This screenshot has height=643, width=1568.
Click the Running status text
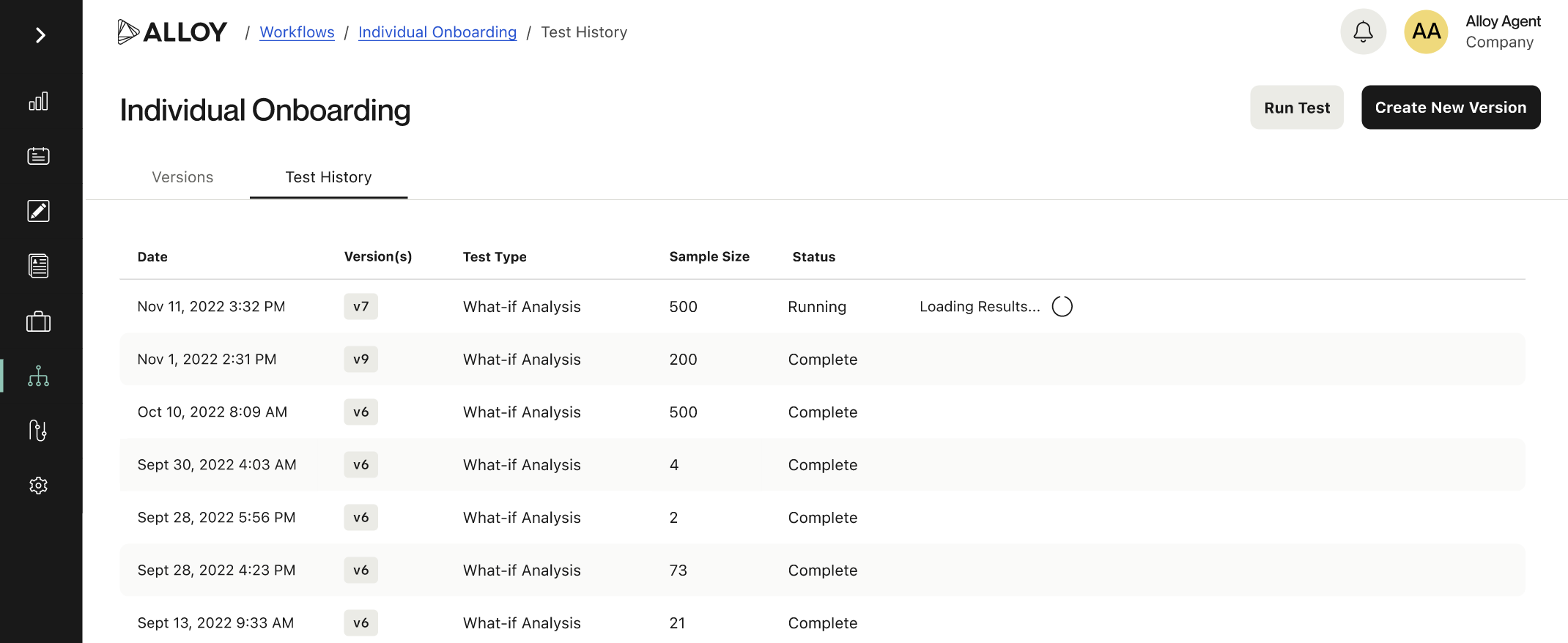[817, 307]
